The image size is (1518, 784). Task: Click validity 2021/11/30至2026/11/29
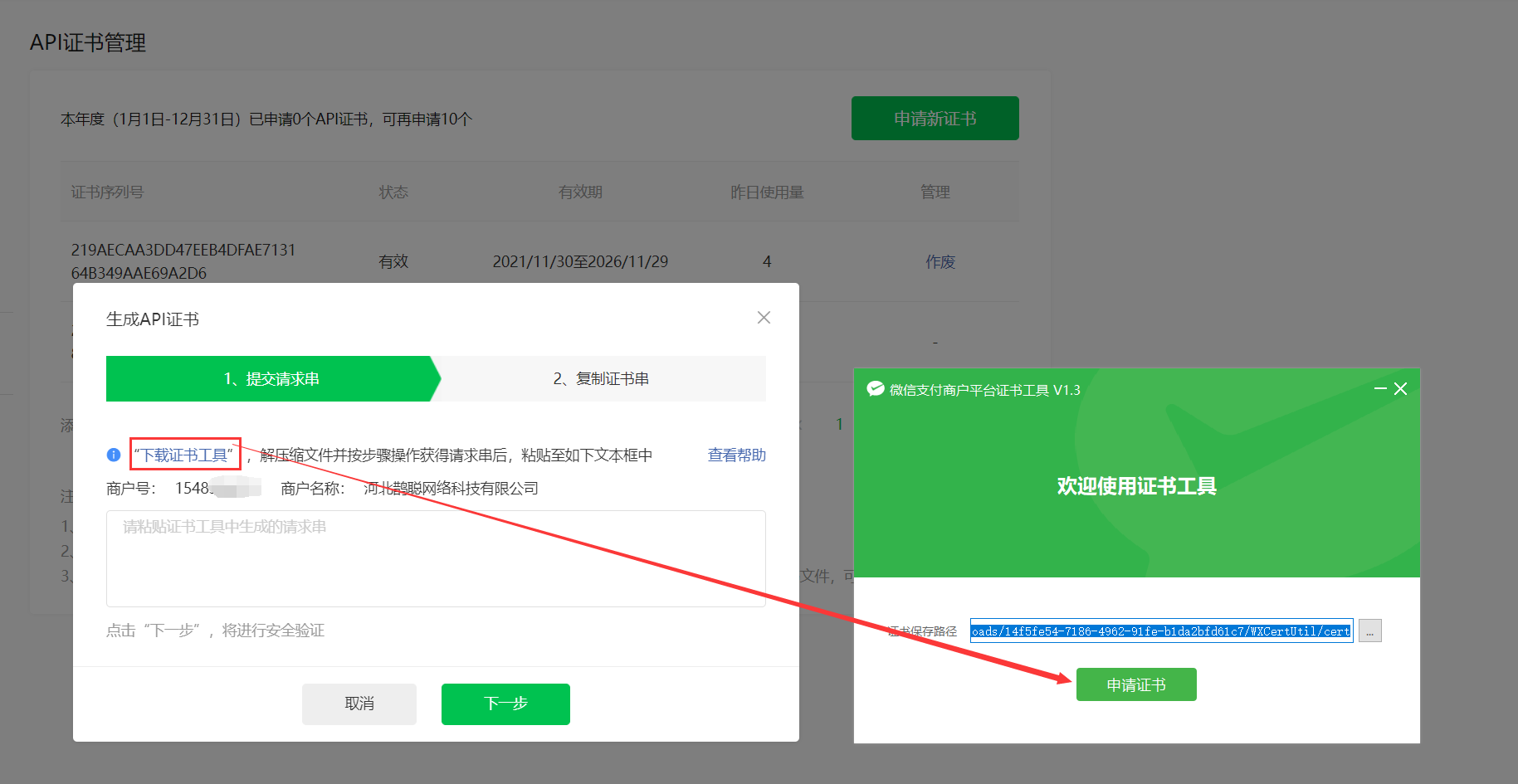pyautogui.click(x=580, y=262)
